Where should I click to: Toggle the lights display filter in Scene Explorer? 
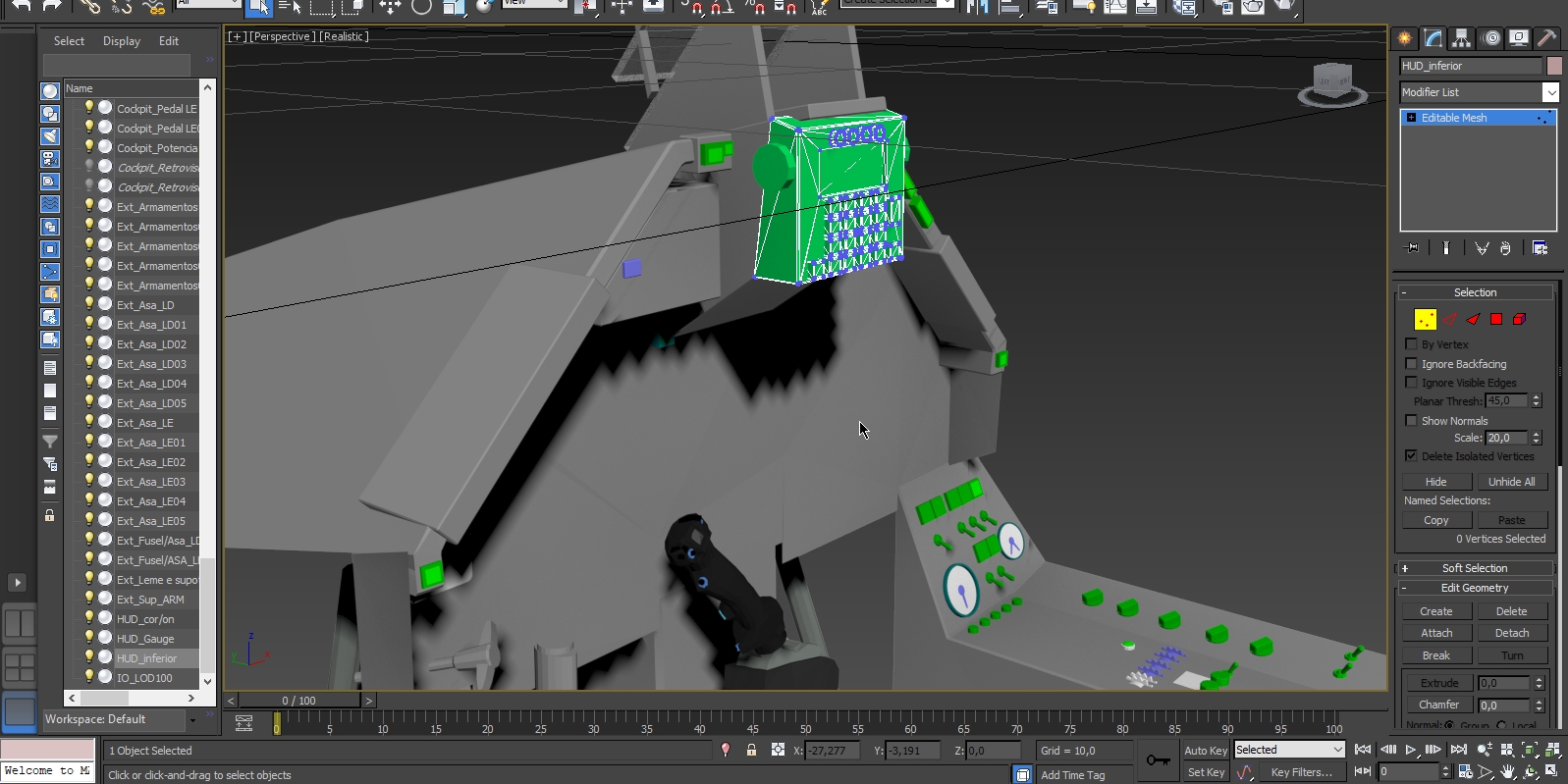tap(50, 136)
